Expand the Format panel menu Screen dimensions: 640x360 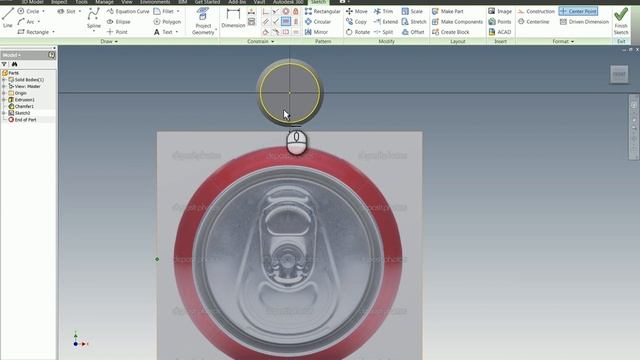click(563, 41)
